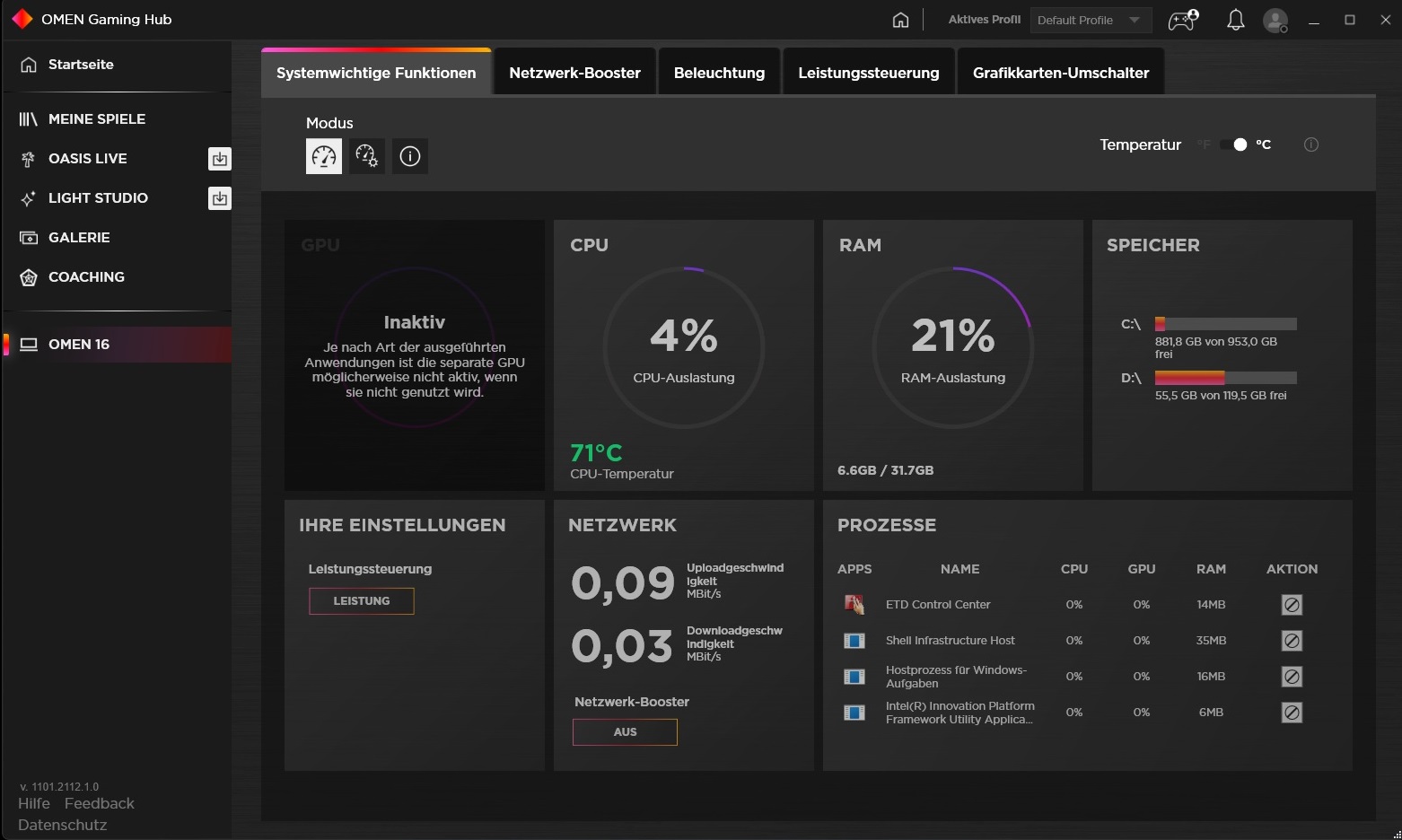This screenshot has height=840, width=1402.
Task: Click the LEISTUNG button
Action: pyautogui.click(x=362, y=601)
